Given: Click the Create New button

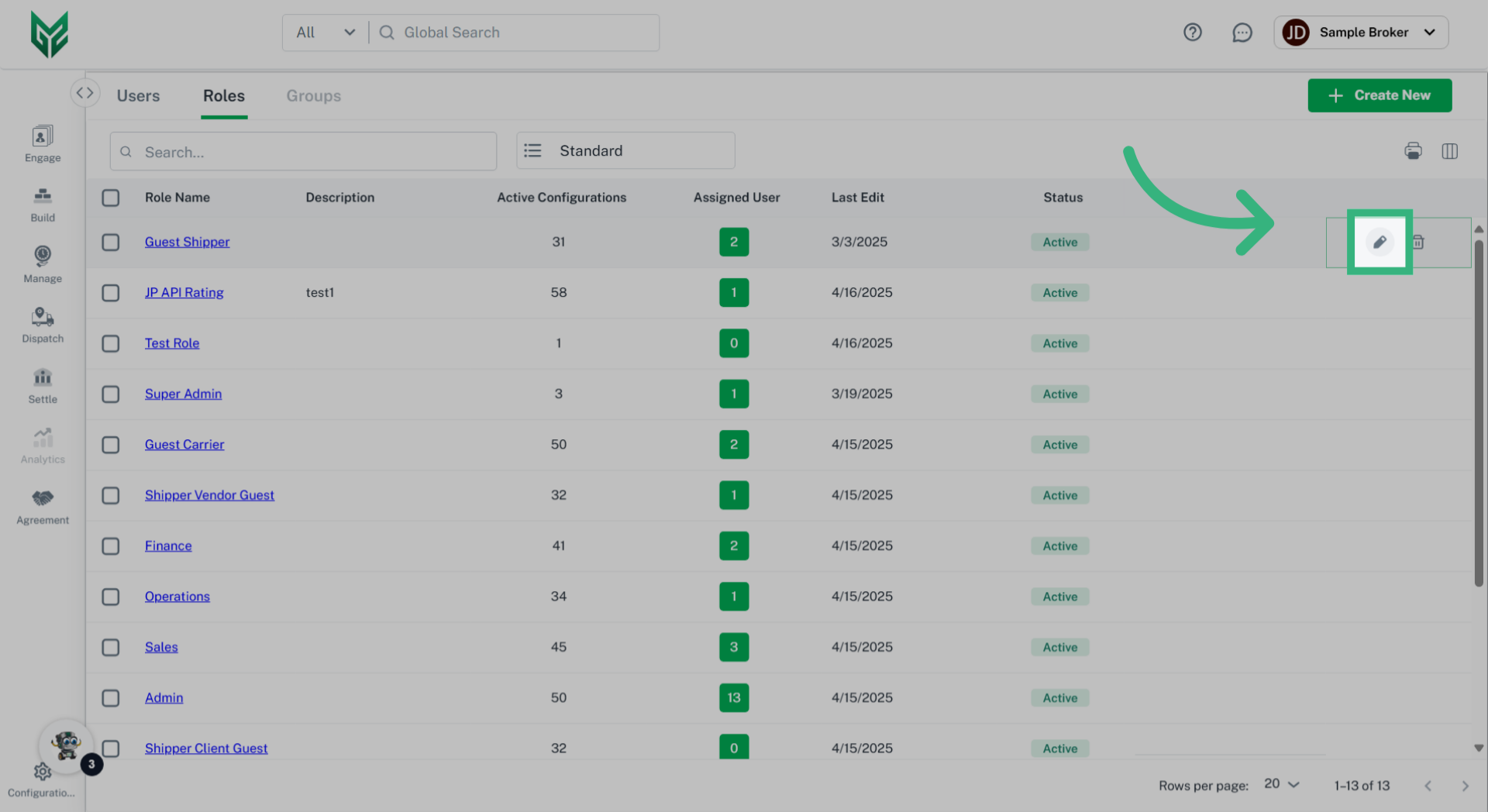Looking at the screenshot, I should tap(1379, 95).
